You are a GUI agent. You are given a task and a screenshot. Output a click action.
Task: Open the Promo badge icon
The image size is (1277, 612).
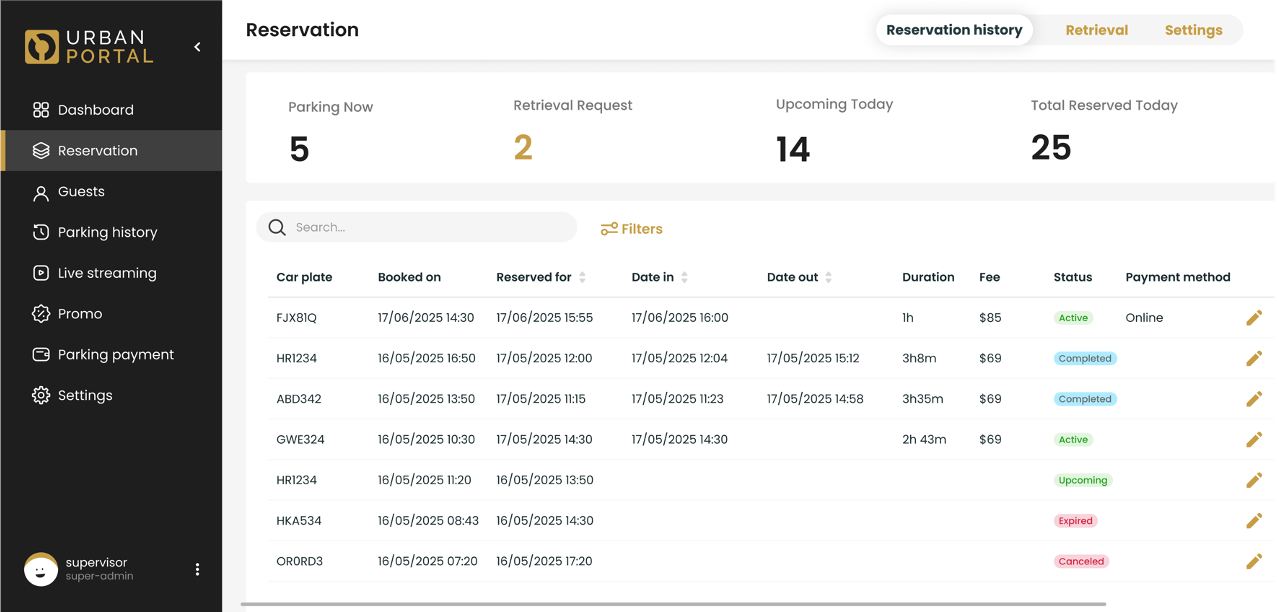point(41,314)
